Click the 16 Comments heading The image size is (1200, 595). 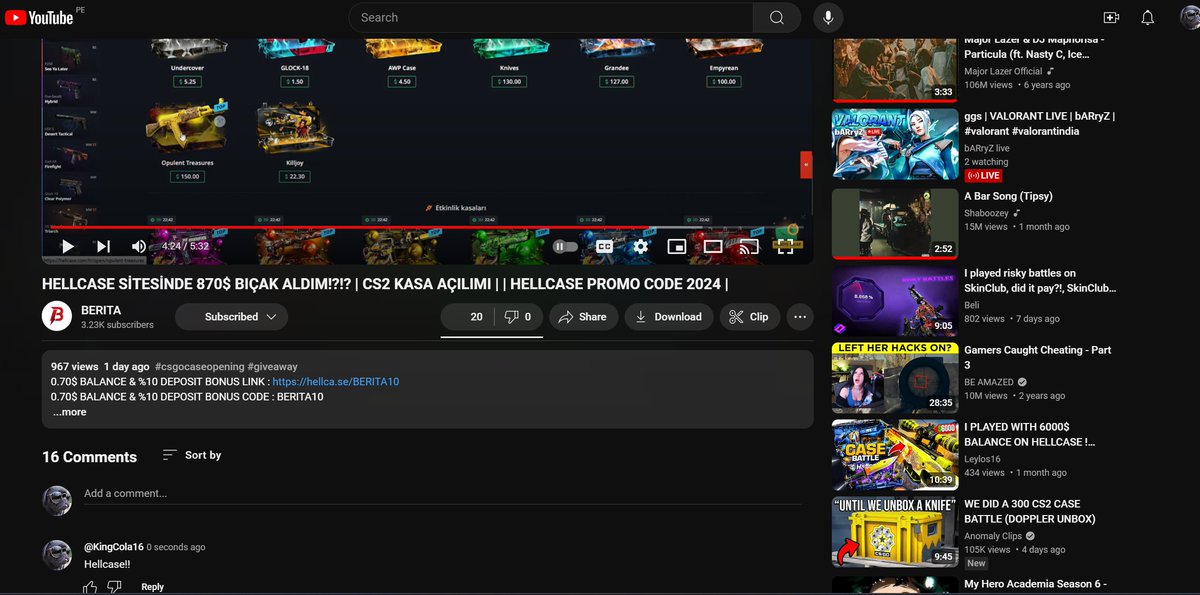89,457
